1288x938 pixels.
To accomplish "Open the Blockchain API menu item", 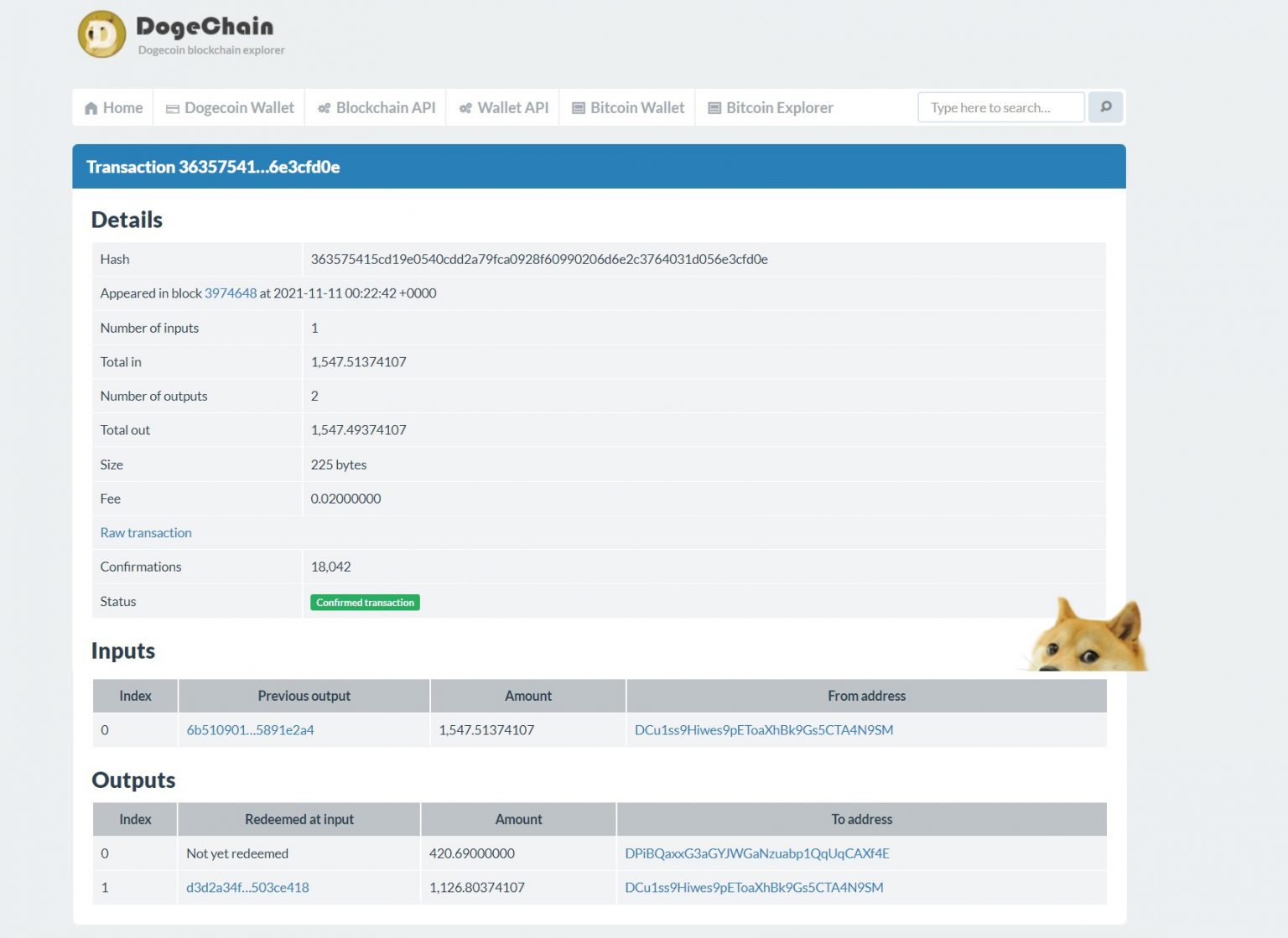I will coord(386,107).
